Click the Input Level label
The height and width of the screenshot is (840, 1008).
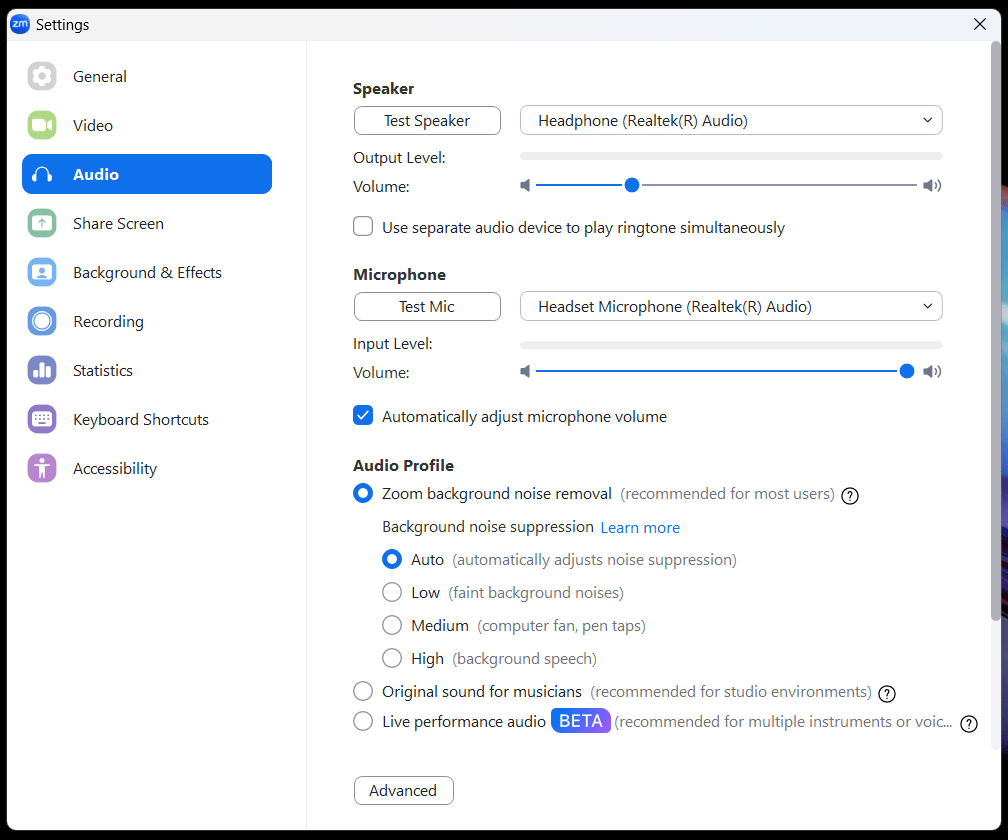tap(392, 344)
